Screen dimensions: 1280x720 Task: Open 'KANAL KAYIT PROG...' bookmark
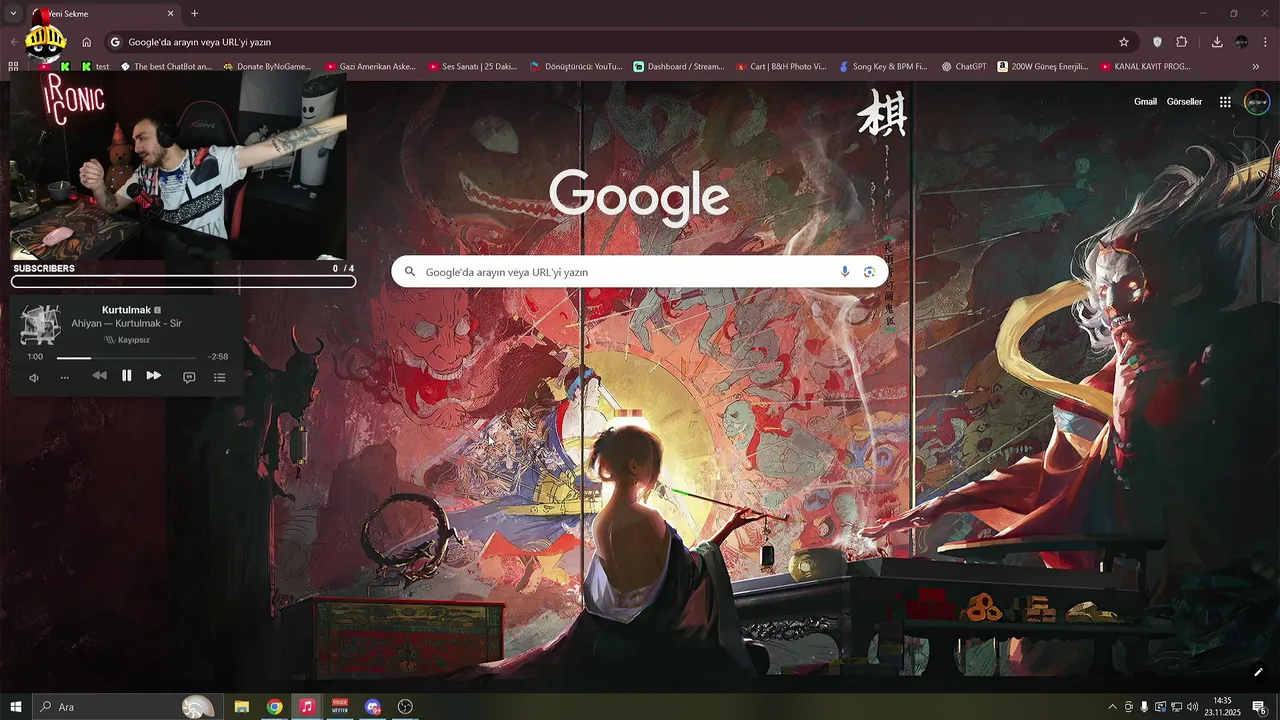[1145, 67]
